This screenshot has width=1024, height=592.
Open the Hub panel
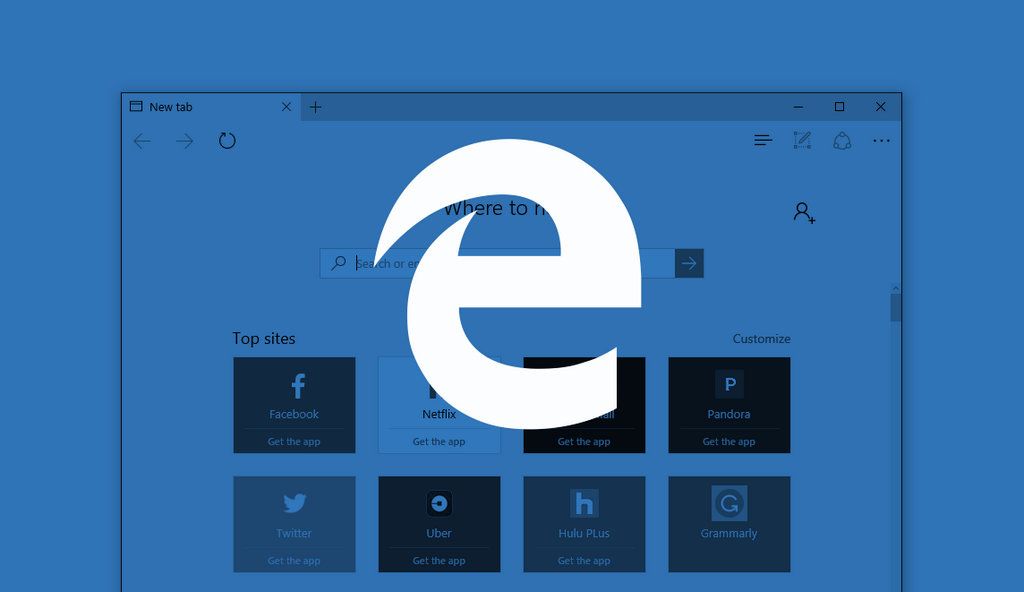tap(763, 140)
